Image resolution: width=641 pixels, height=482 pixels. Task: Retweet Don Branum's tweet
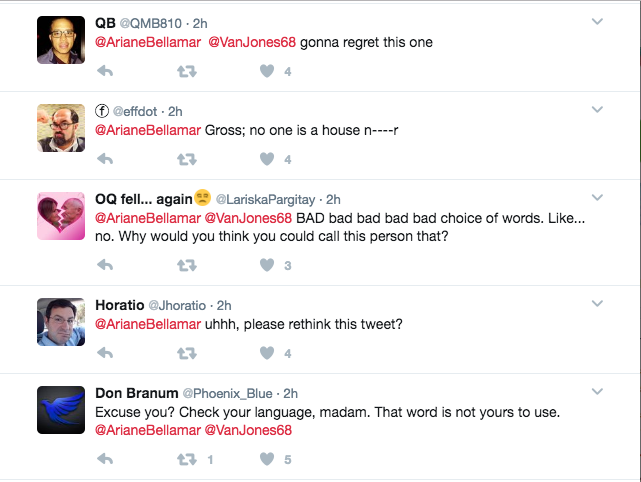coord(187,460)
